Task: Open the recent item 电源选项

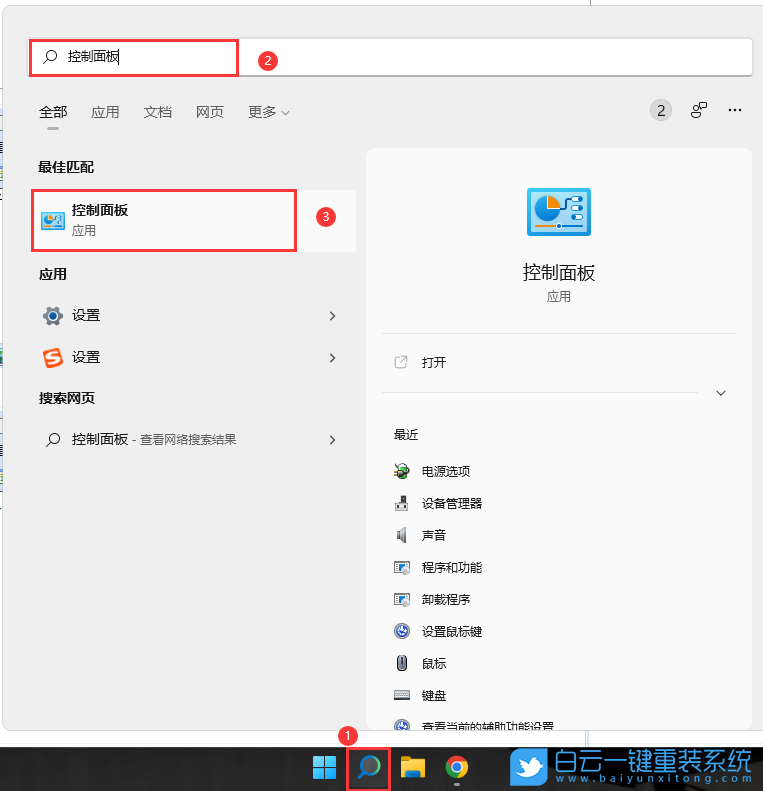Action: pos(446,471)
